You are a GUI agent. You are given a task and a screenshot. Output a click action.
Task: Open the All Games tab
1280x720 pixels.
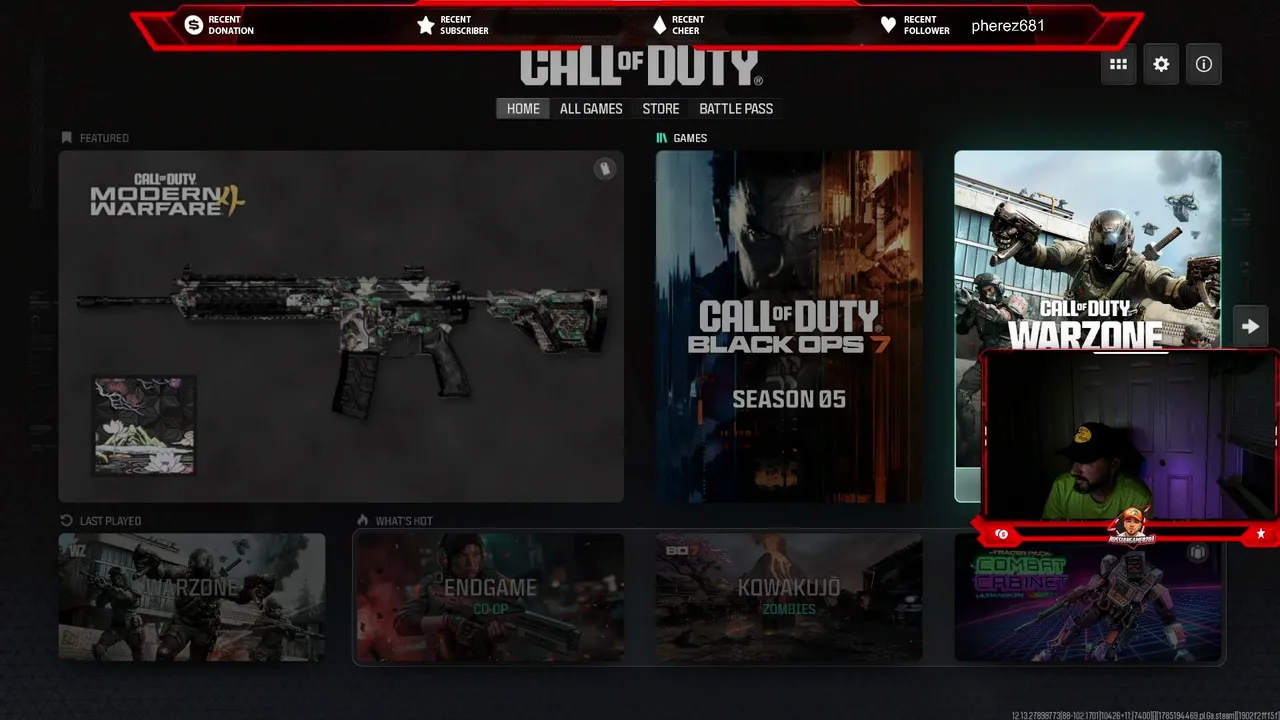pyautogui.click(x=591, y=109)
